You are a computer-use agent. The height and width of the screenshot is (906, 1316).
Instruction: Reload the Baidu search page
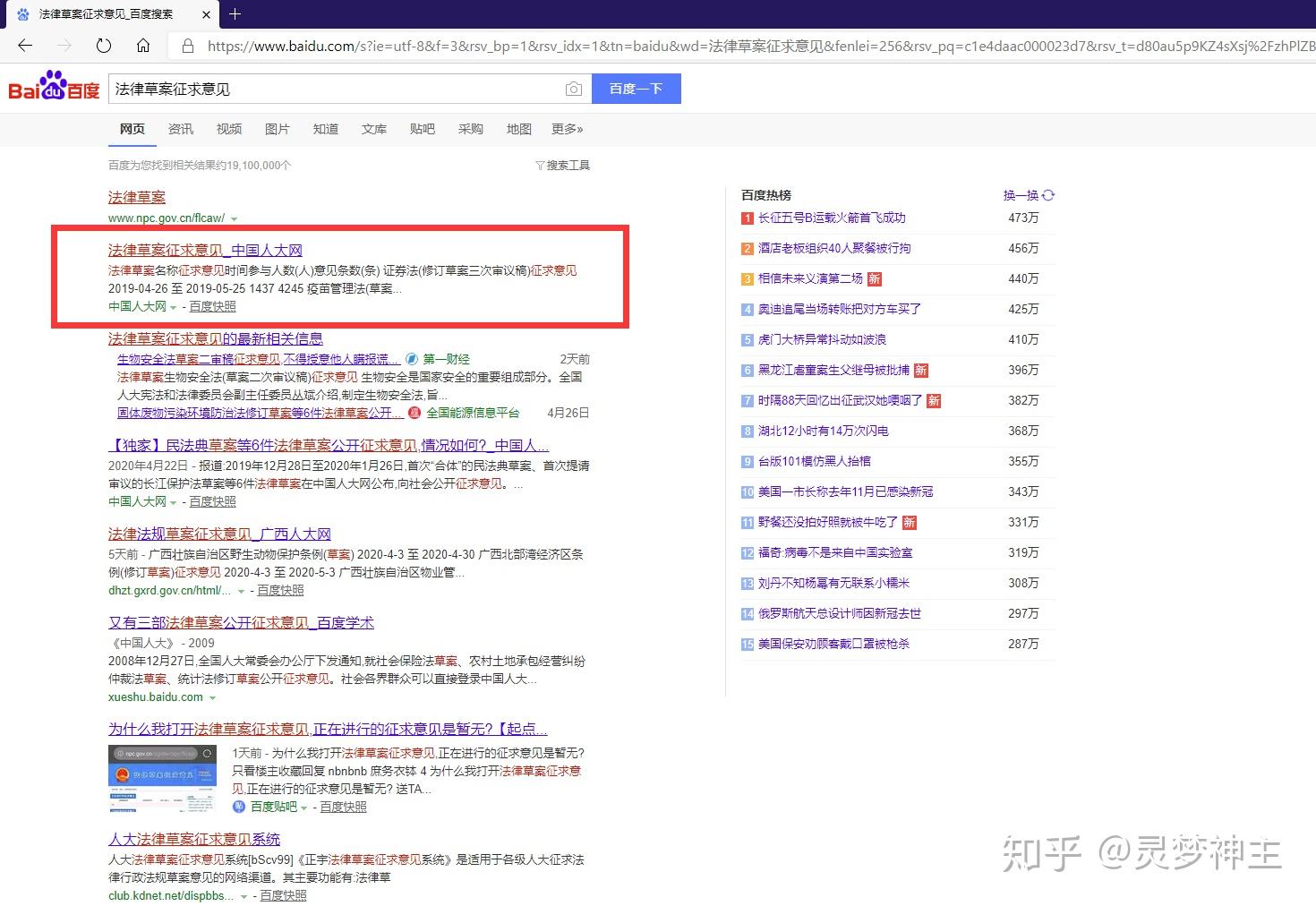(x=104, y=46)
